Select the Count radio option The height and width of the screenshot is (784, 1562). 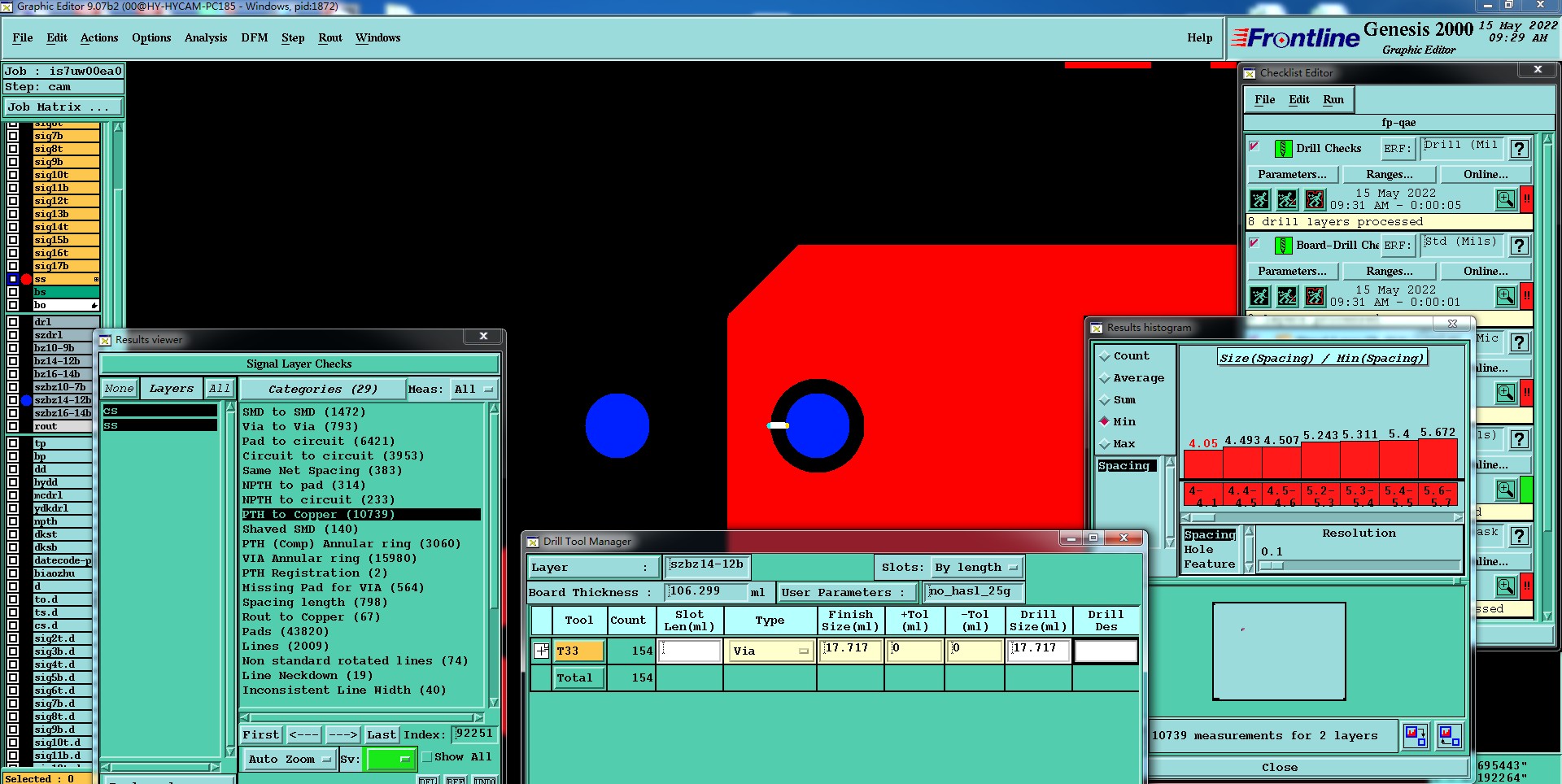tap(1105, 356)
